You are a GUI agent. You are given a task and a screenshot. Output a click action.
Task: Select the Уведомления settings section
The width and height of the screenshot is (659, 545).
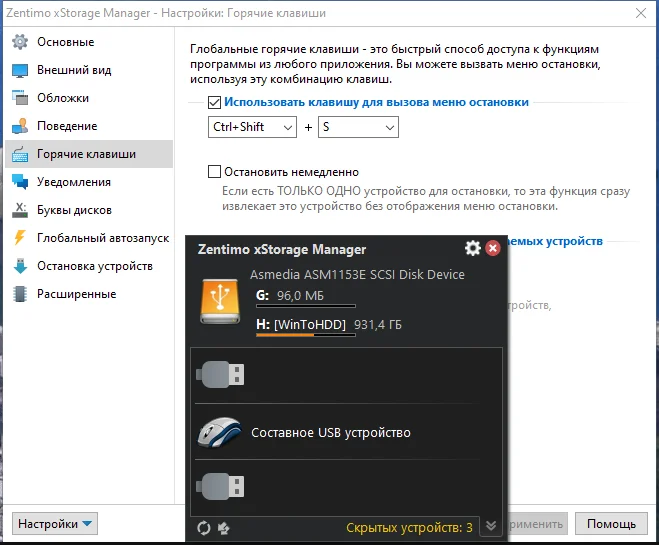[89, 182]
